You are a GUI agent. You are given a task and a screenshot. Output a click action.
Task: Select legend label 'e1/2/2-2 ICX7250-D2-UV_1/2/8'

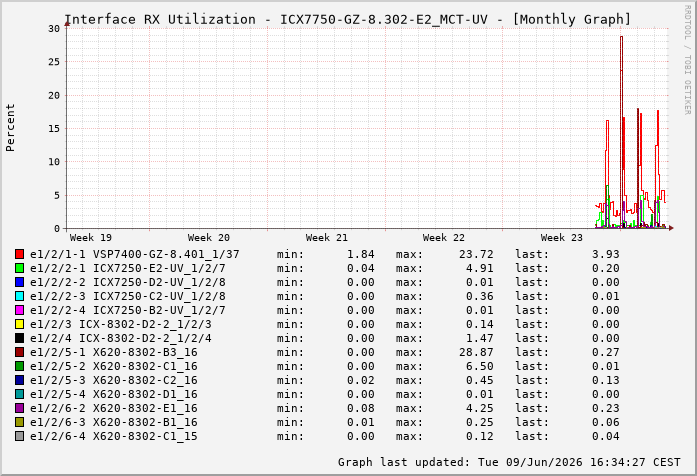tap(128, 282)
